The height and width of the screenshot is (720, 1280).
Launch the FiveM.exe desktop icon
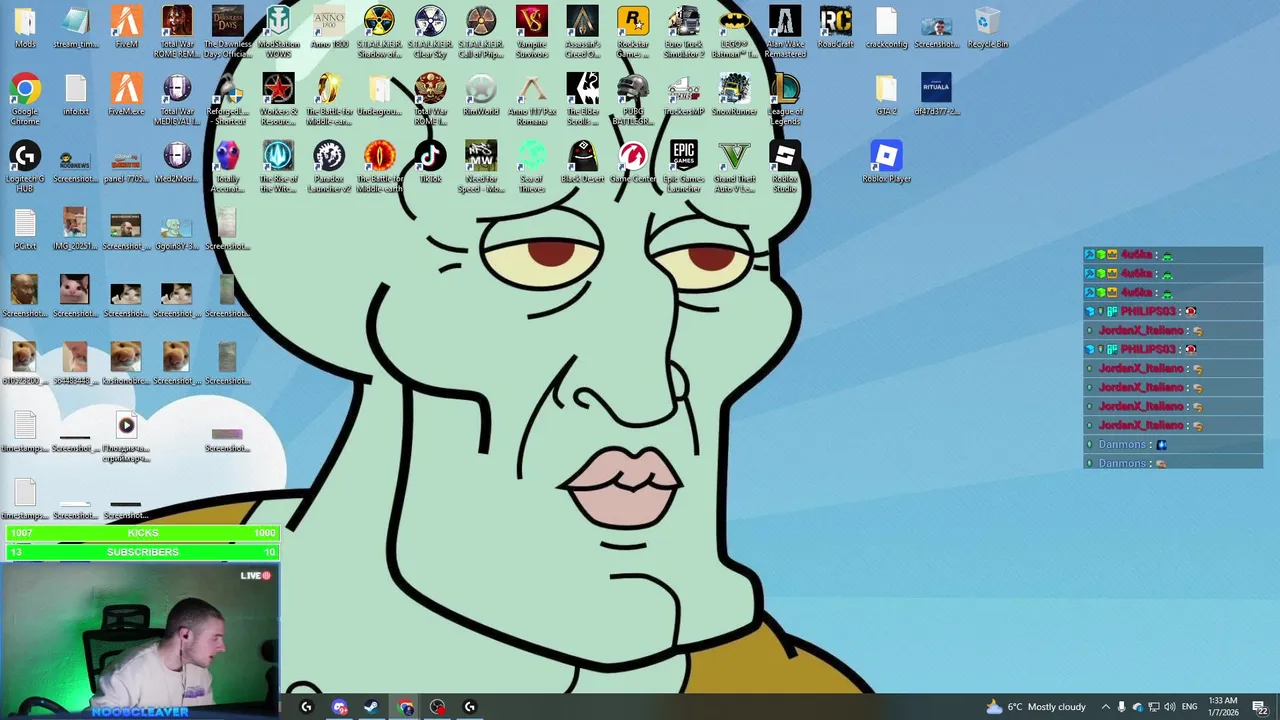(126, 95)
